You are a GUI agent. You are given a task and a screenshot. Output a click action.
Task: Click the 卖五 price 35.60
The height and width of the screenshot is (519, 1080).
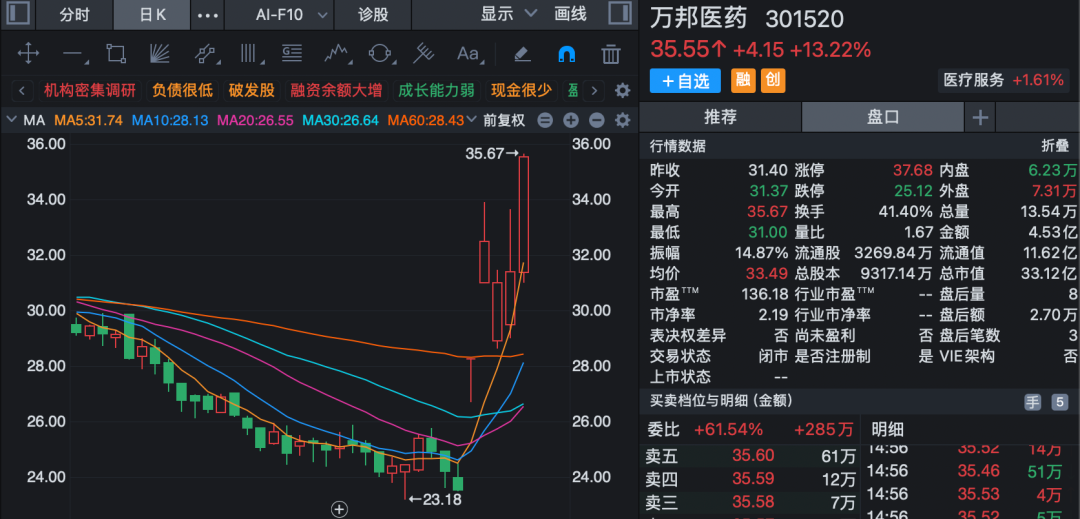pyautogui.click(x=753, y=456)
